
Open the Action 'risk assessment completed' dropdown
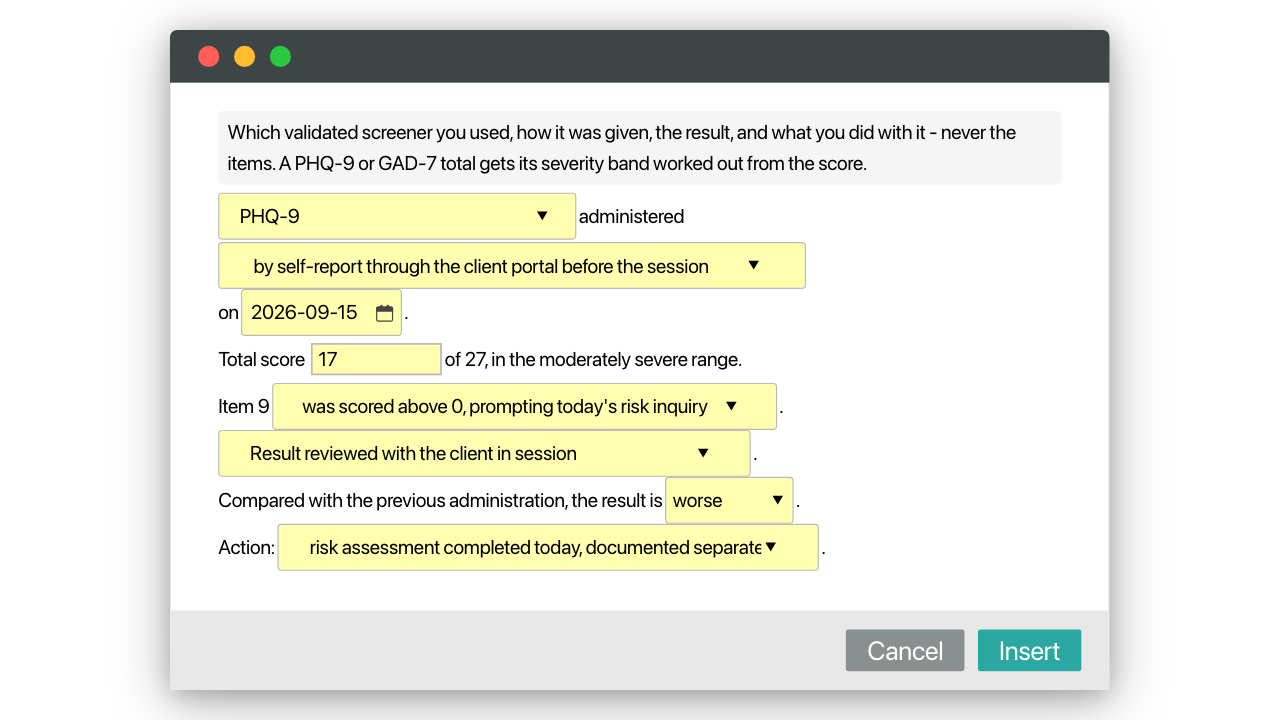[548, 547]
